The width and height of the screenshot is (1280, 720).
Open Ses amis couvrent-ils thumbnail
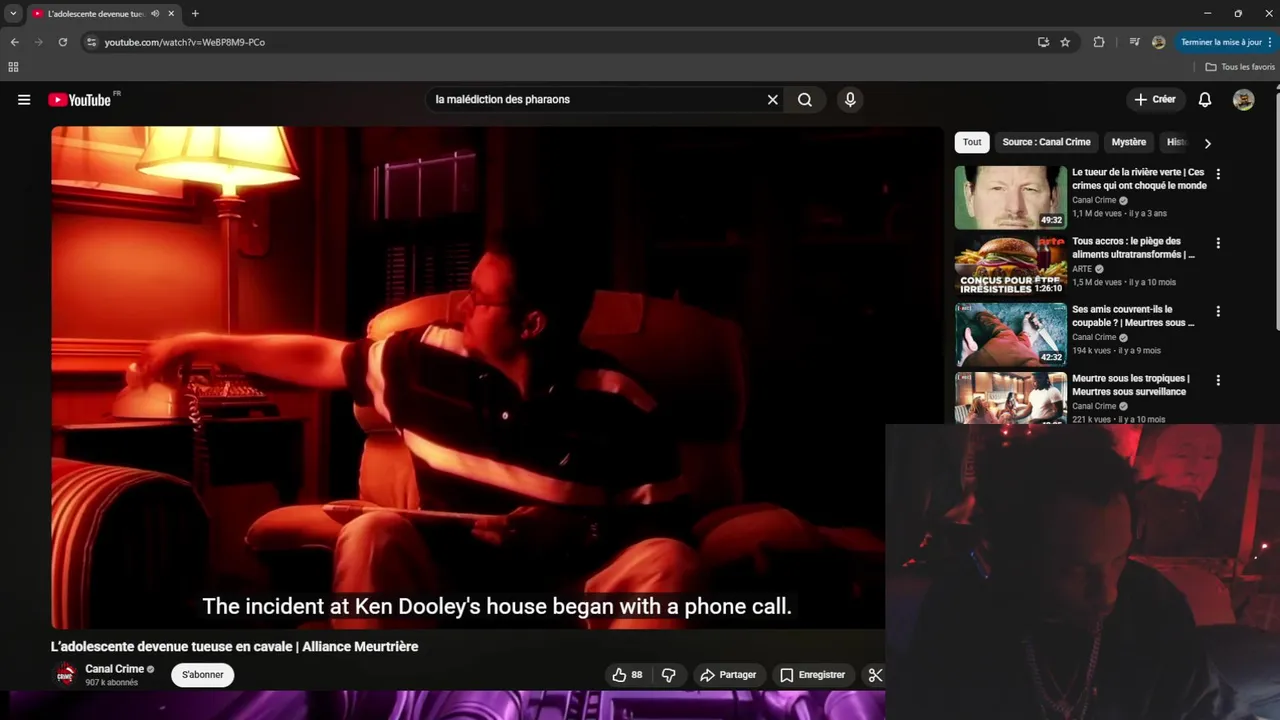tap(1011, 335)
